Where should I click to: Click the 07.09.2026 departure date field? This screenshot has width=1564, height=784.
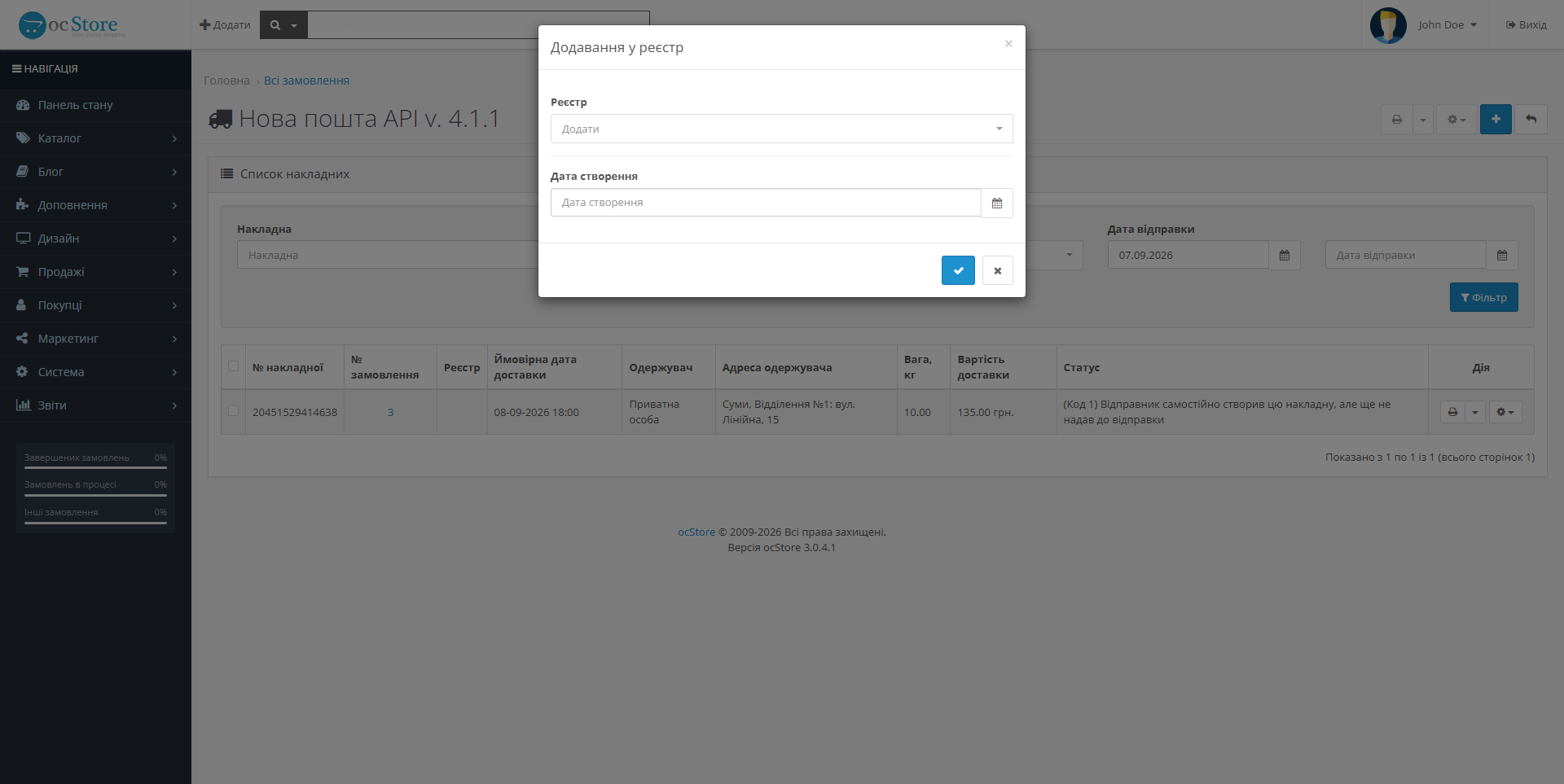(1188, 255)
